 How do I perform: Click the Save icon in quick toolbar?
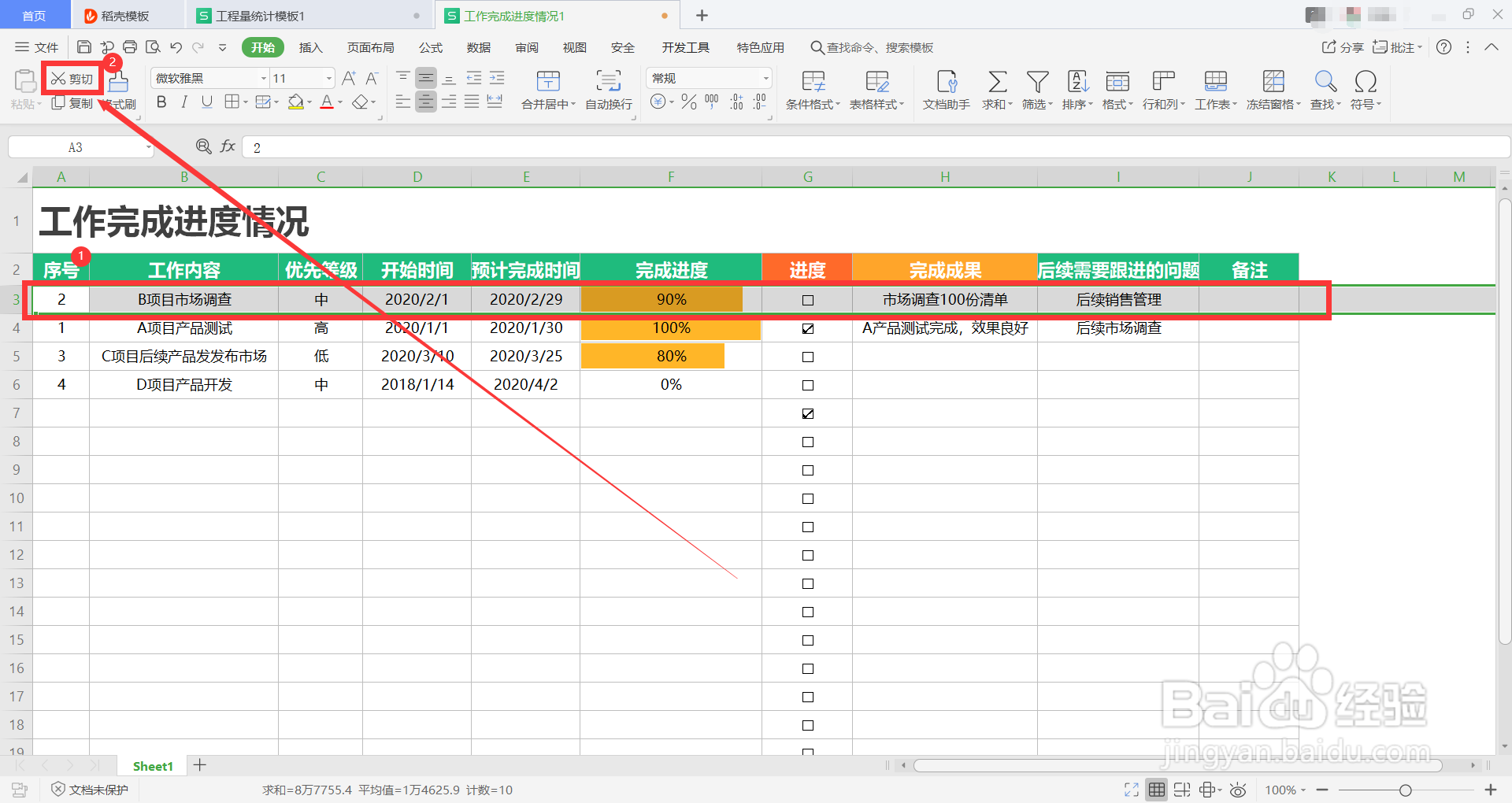coord(84,47)
